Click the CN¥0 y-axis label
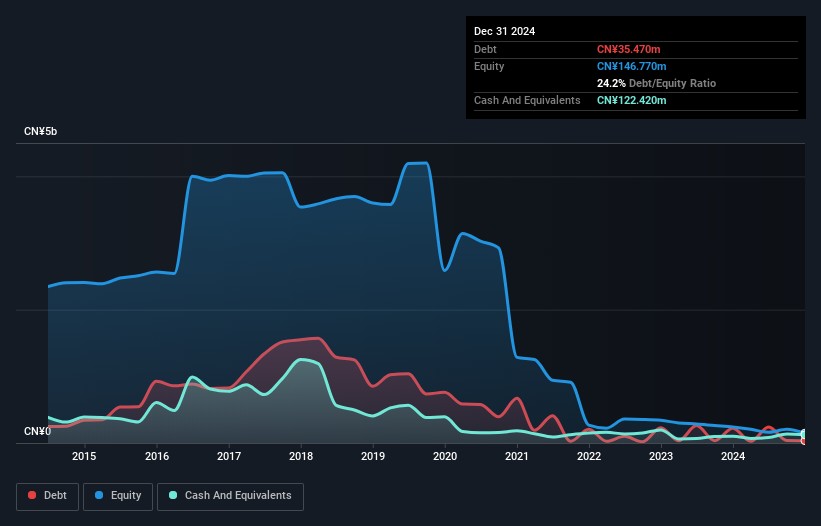 tap(38, 431)
